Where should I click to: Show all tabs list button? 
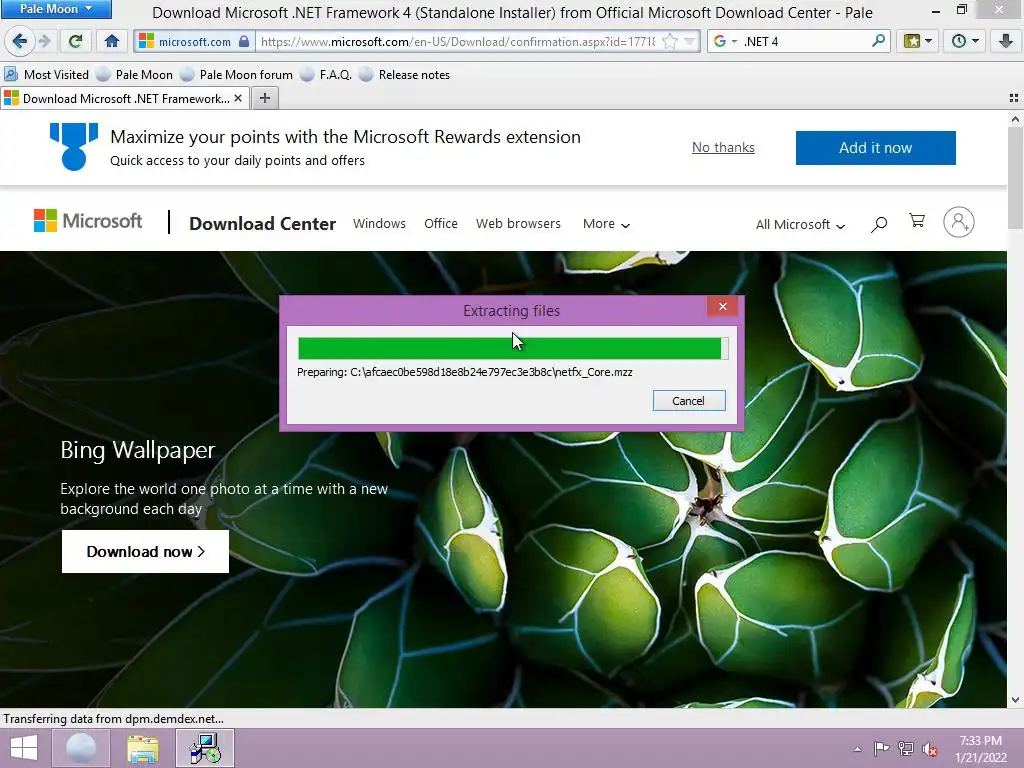(1014, 98)
